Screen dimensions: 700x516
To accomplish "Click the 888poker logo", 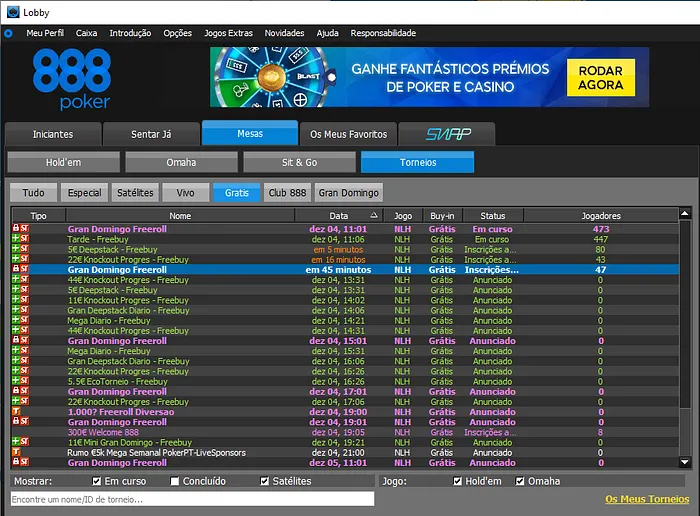I will click(72, 79).
